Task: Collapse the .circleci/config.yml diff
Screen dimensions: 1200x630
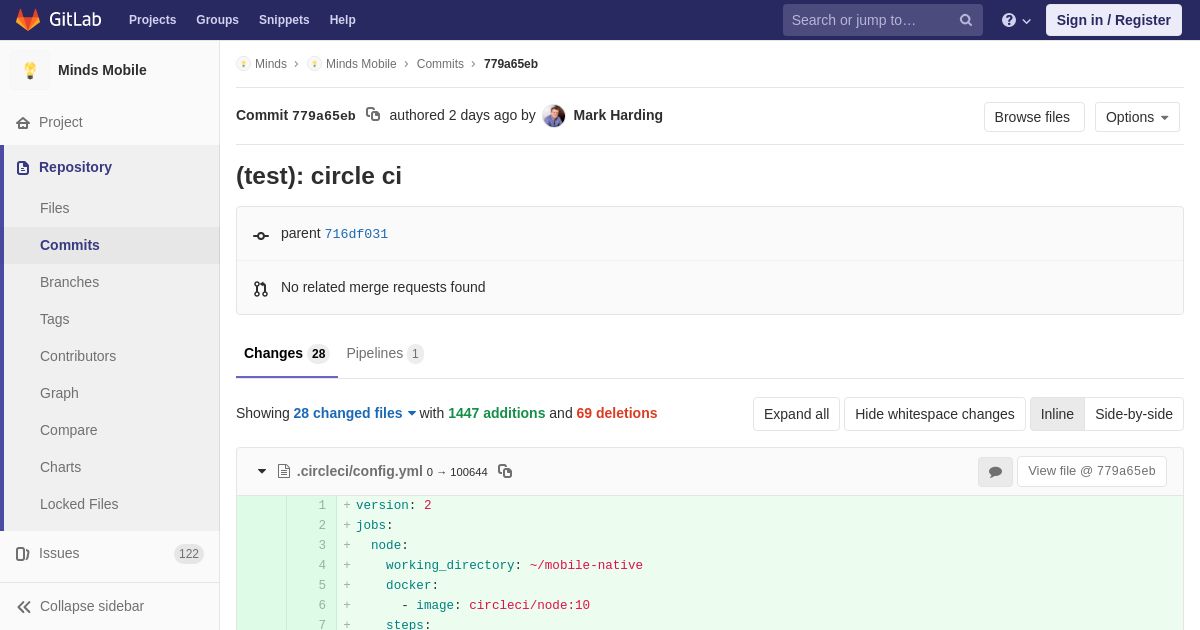Action: [262, 471]
